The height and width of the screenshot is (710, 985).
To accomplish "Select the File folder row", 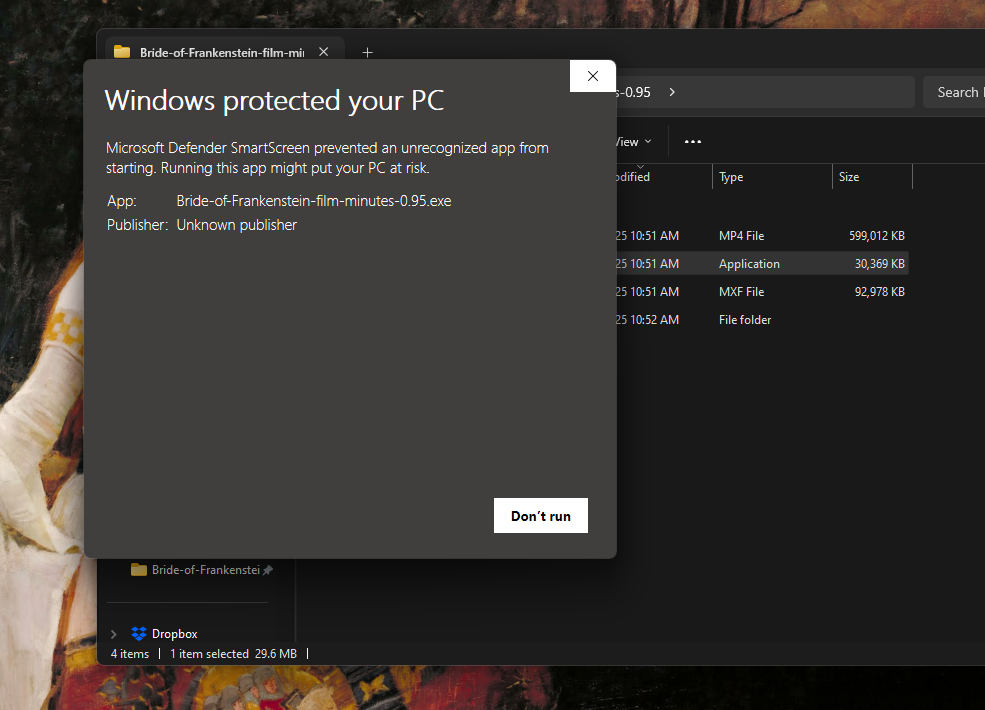I will point(762,320).
